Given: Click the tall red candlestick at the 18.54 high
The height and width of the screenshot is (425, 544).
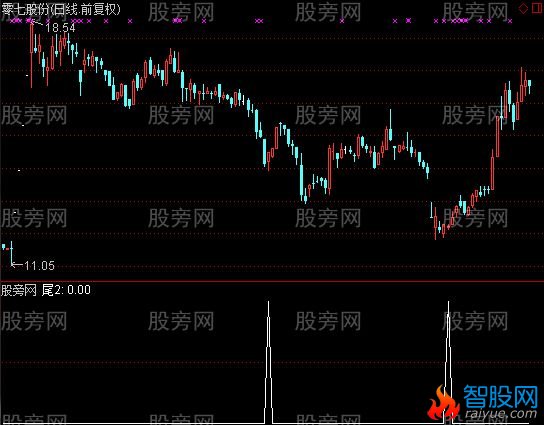Looking at the screenshot, I should (32, 55).
